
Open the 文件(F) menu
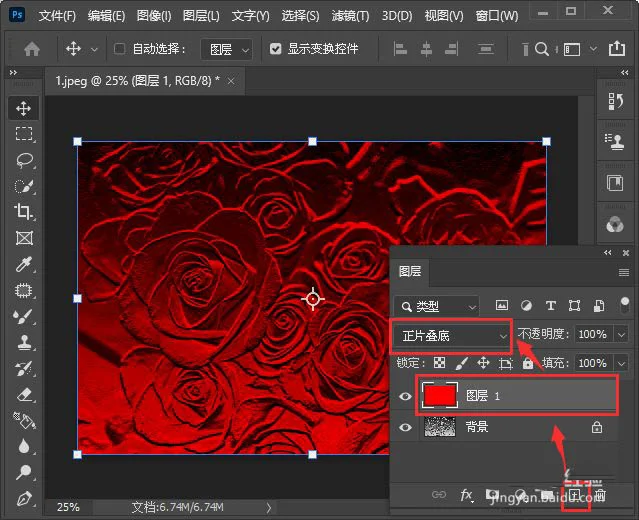click(x=57, y=15)
